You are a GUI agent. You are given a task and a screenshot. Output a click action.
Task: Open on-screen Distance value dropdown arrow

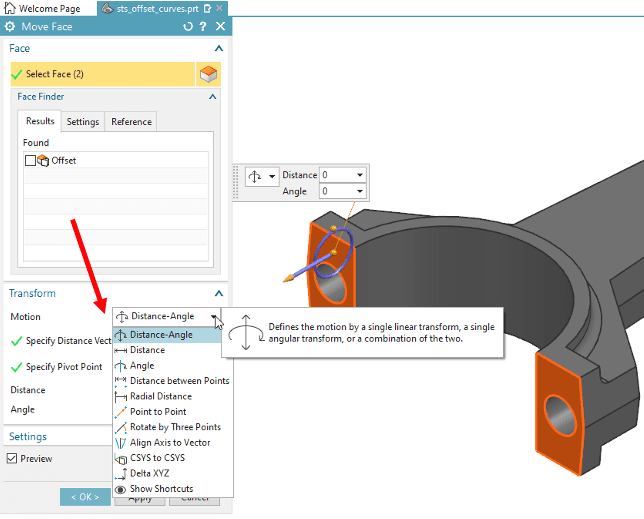tap(360, 175)
